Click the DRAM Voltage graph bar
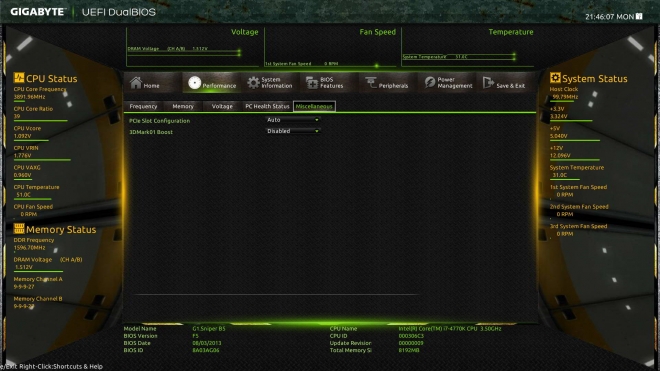The width and height of the screenshot is (660, 371). click(x=184, y=53)
